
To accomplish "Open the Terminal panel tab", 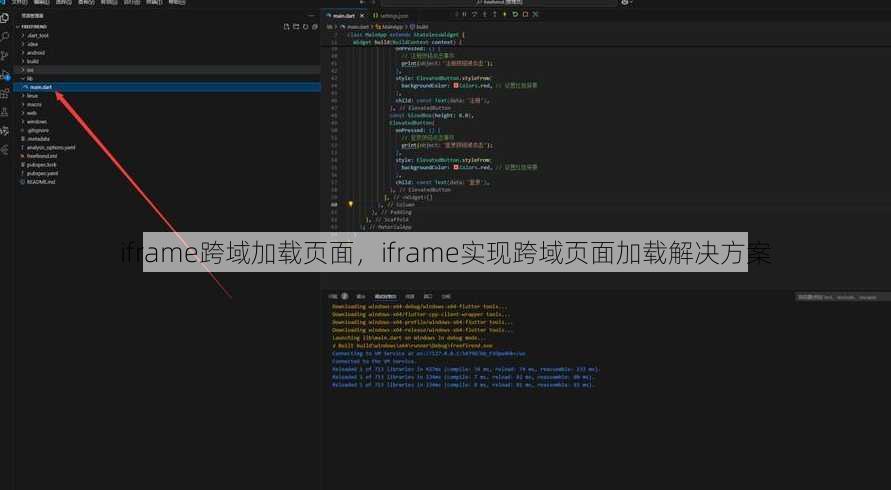I will [x=410, y=296].
